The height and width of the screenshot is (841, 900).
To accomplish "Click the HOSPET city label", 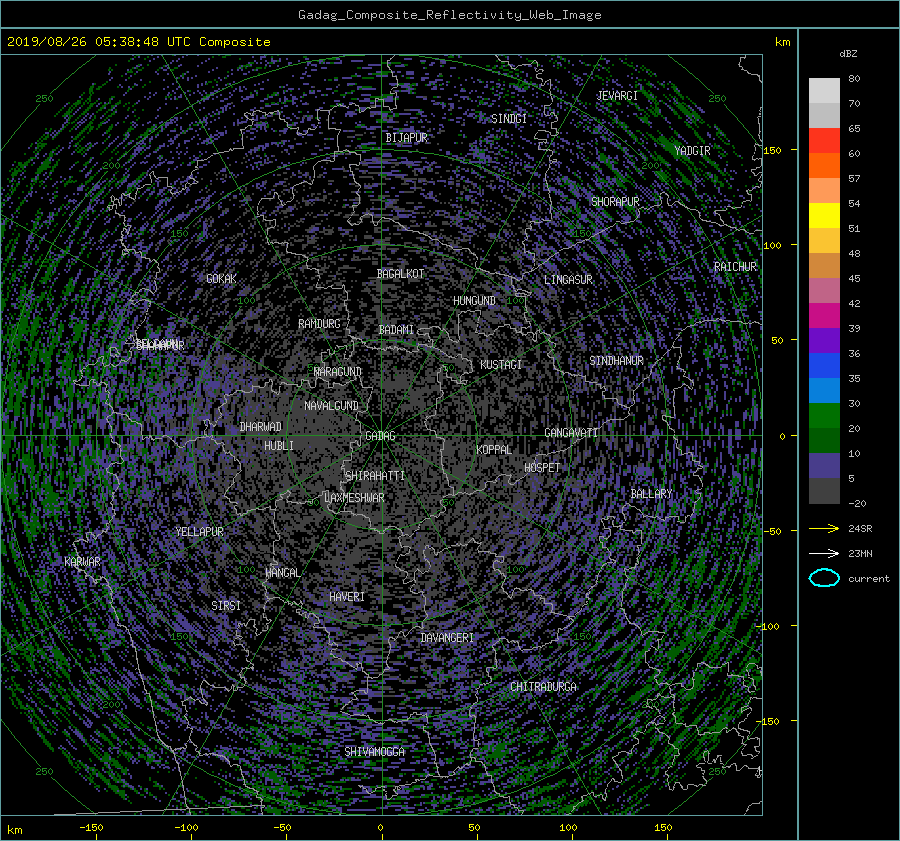I will click(x=542, y=468).
